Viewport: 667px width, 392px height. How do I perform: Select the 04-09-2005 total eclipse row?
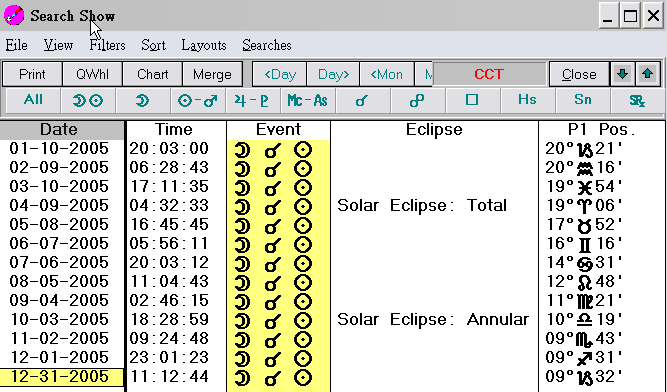pos(332,206)
